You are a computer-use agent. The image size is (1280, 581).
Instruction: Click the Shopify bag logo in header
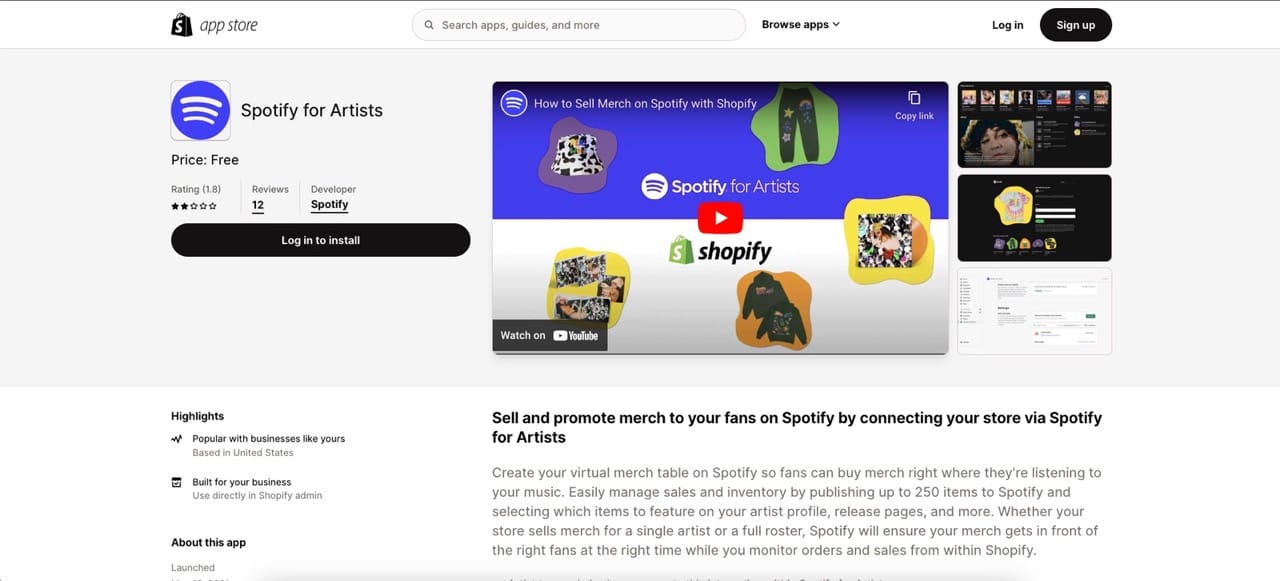(x=182, y=25)
